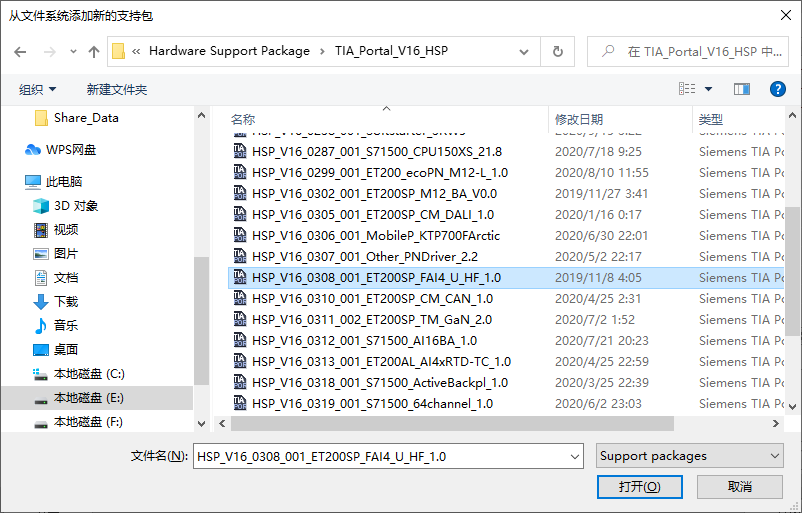
Task: Go up one folder level
Action: click(94, 52)
